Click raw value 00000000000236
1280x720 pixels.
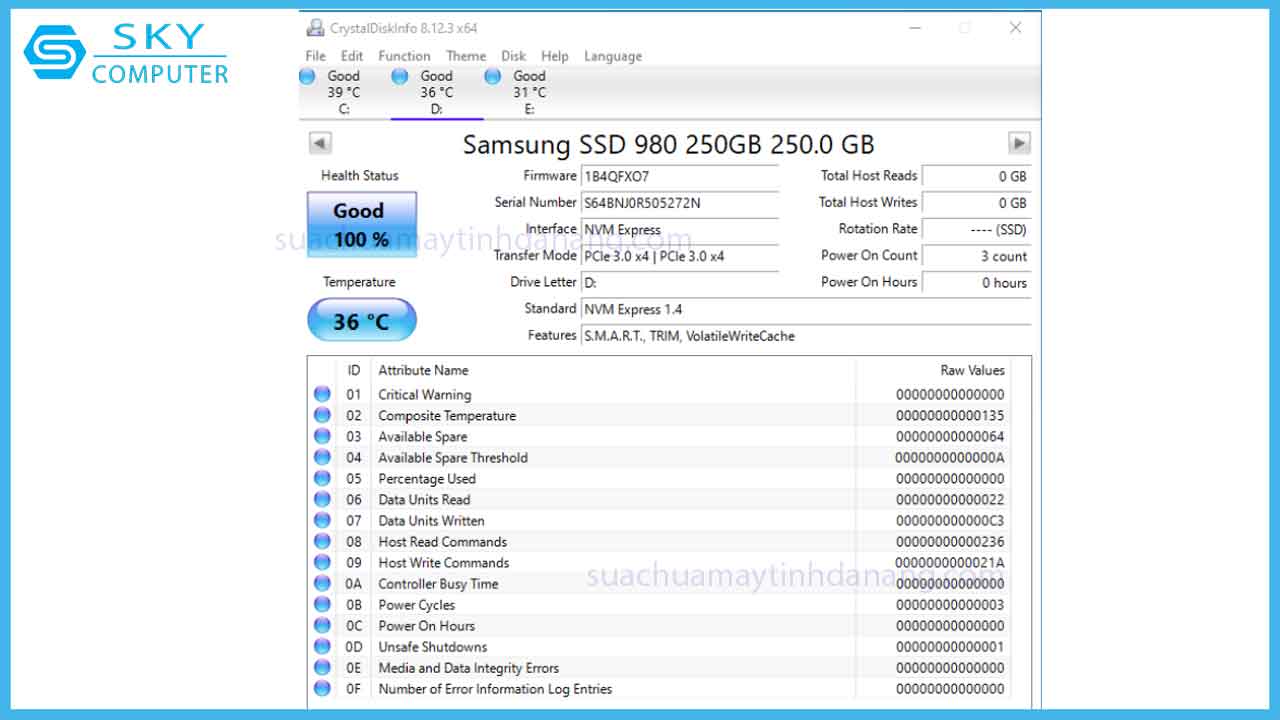pyautogui.click(x=950, y=542)
